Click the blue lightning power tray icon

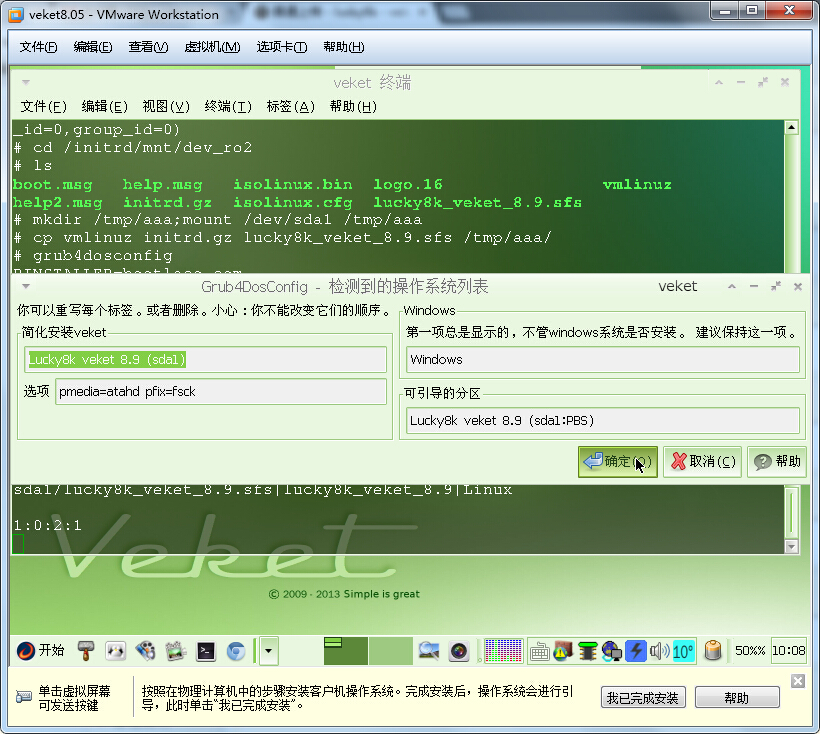[x=636, y=651]
